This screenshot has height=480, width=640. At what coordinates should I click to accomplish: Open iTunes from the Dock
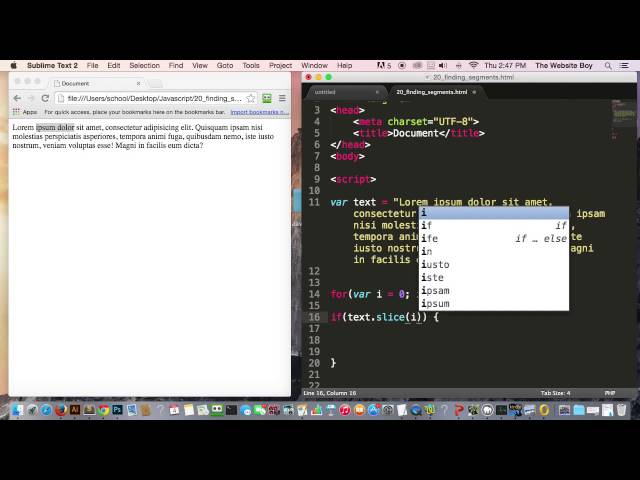click(345, 410)
